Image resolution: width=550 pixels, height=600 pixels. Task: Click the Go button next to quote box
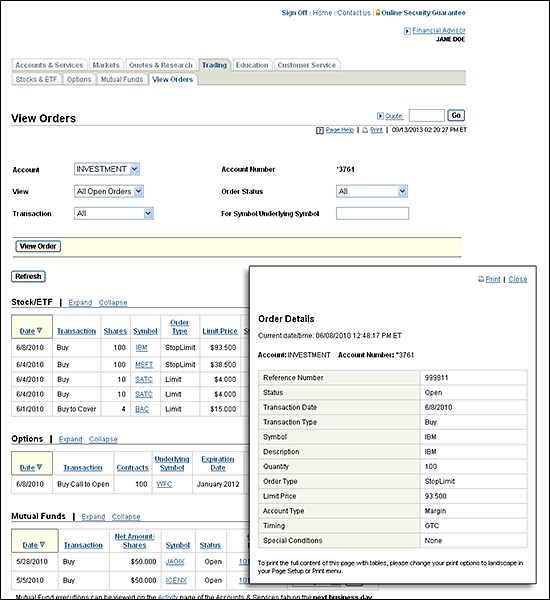(456, 115)
